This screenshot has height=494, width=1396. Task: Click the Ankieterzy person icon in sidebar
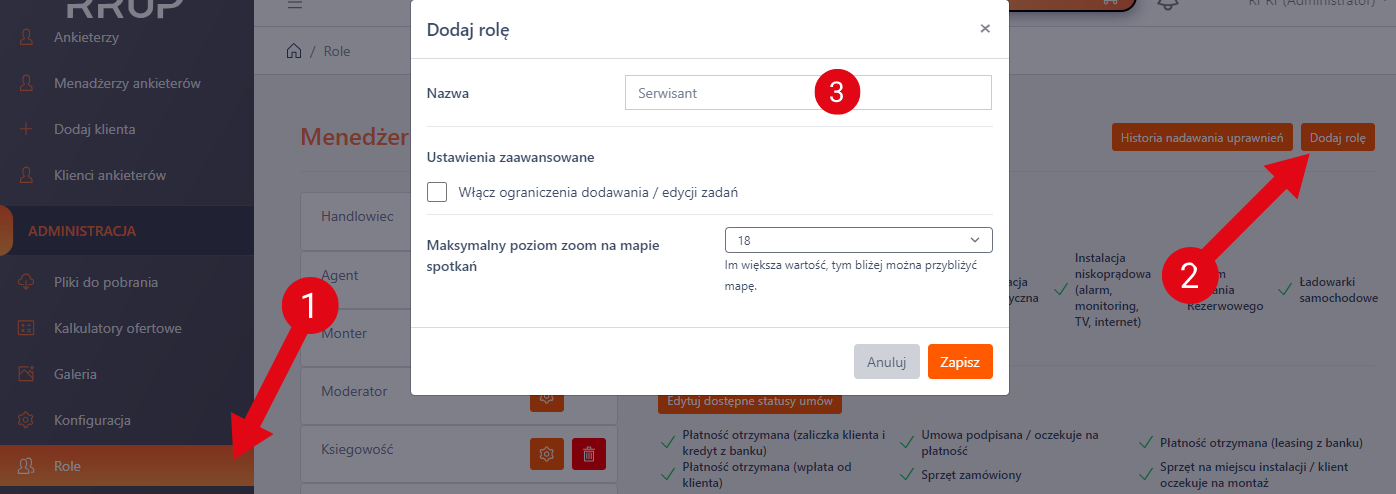pos(27,38)
